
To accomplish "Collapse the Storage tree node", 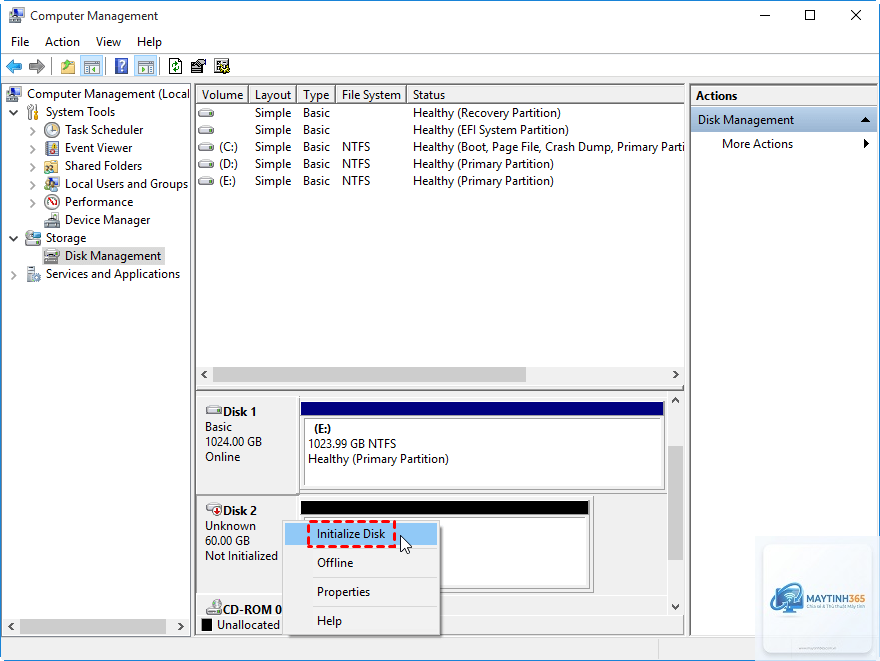I will point(14,238).
